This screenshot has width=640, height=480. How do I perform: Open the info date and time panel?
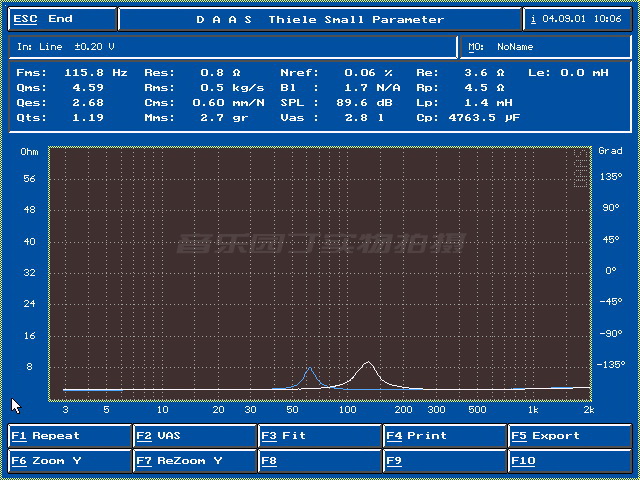pyautogui.click(x=577, y=19)
